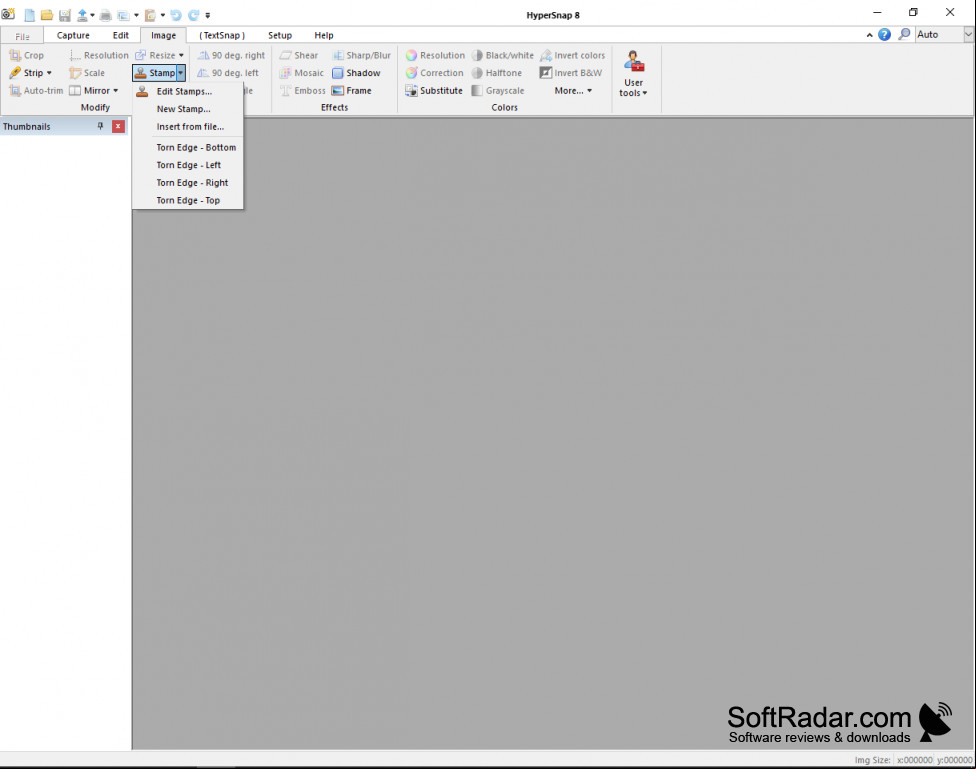
Task: Close the Thumbnails panel
Action: click(118, 126)
